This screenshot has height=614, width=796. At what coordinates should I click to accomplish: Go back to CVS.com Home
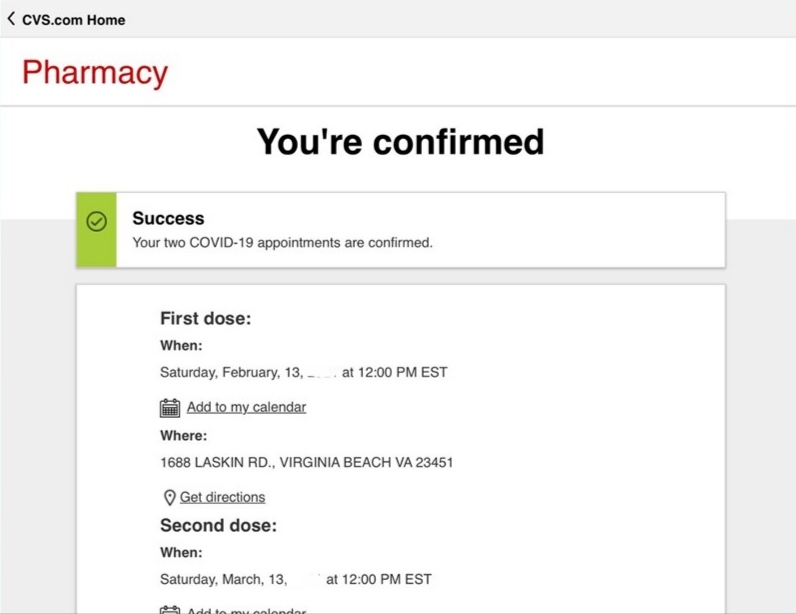73,20
